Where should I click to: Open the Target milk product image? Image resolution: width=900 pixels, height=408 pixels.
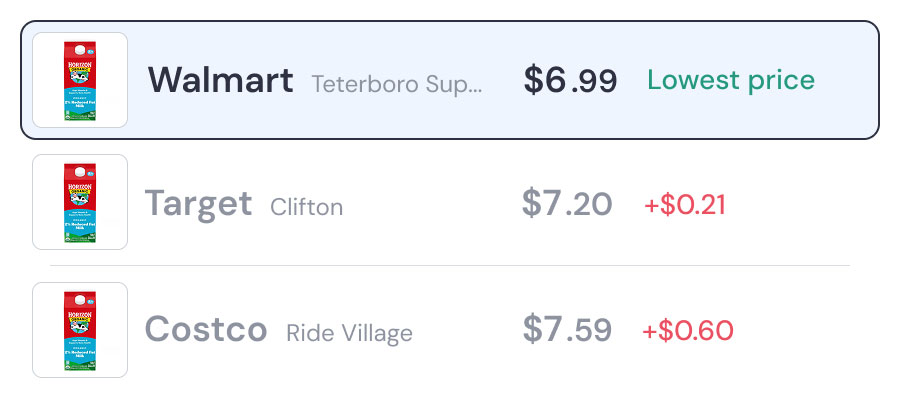pos(80,202)
